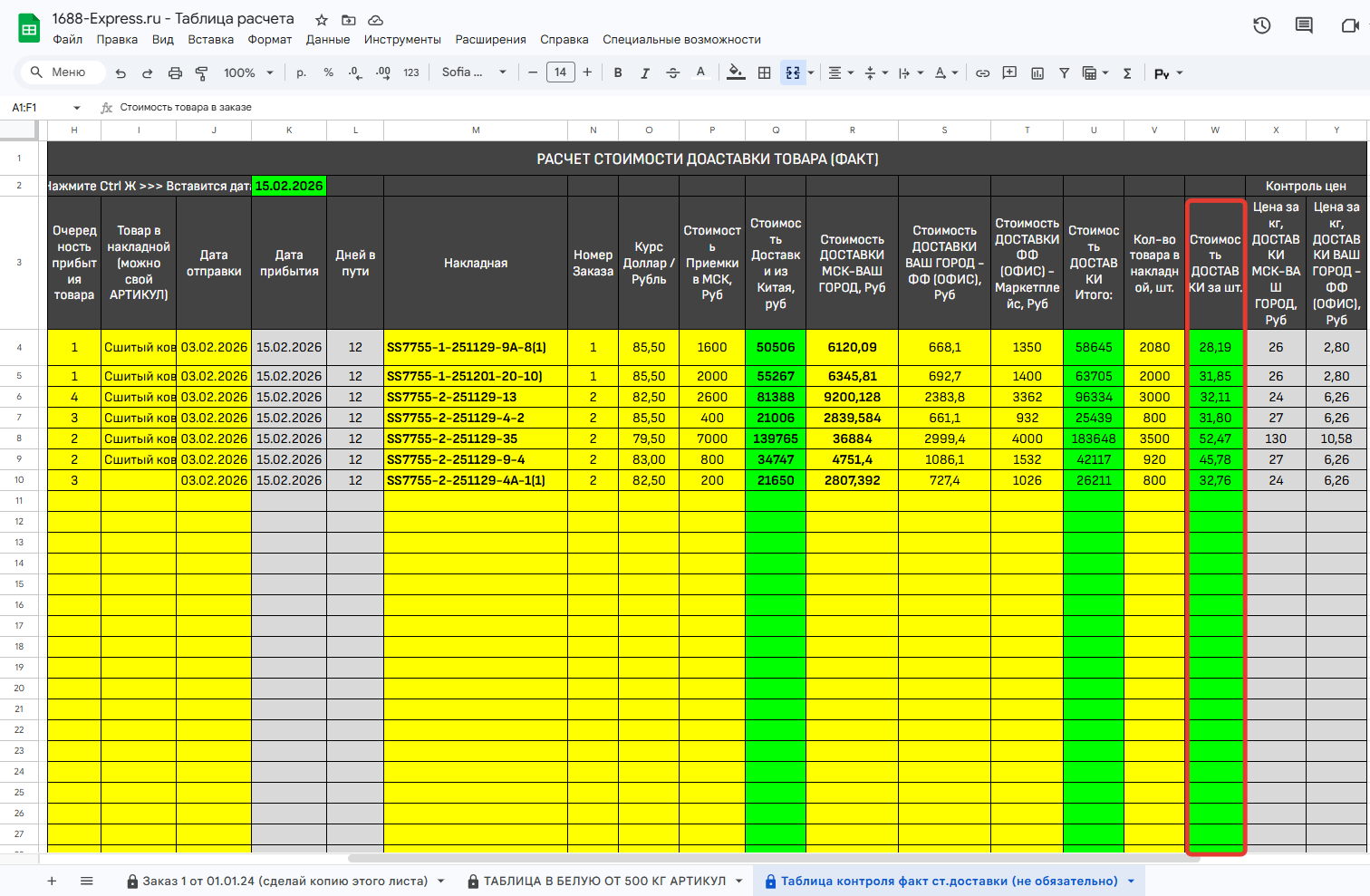Viewport: 1370px width, 896px height.
Task: Click the add new sheet plus button
Action: [52, 881]
